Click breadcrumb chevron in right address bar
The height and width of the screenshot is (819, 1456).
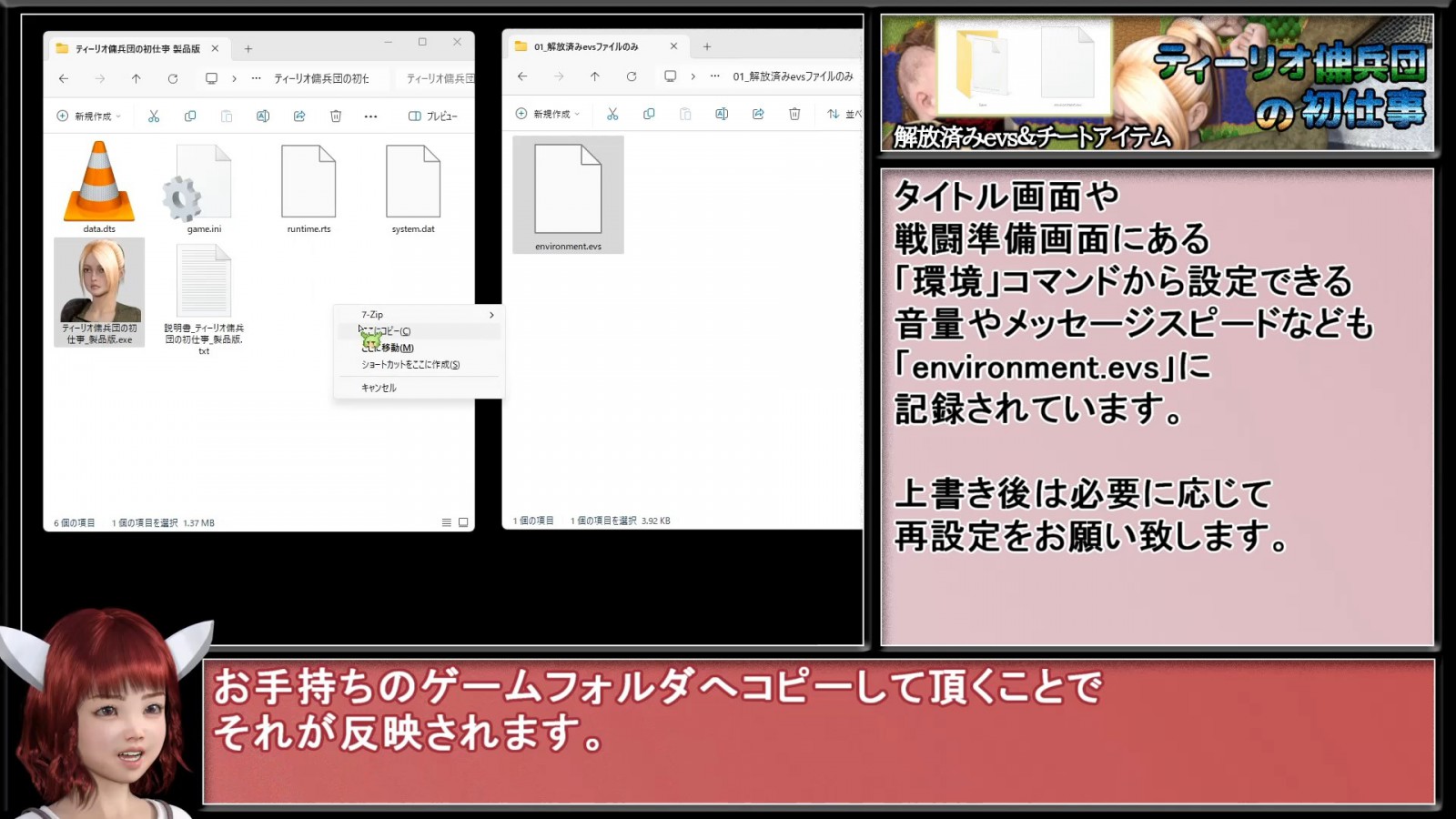pyautogui.click(x=693, y=76)
